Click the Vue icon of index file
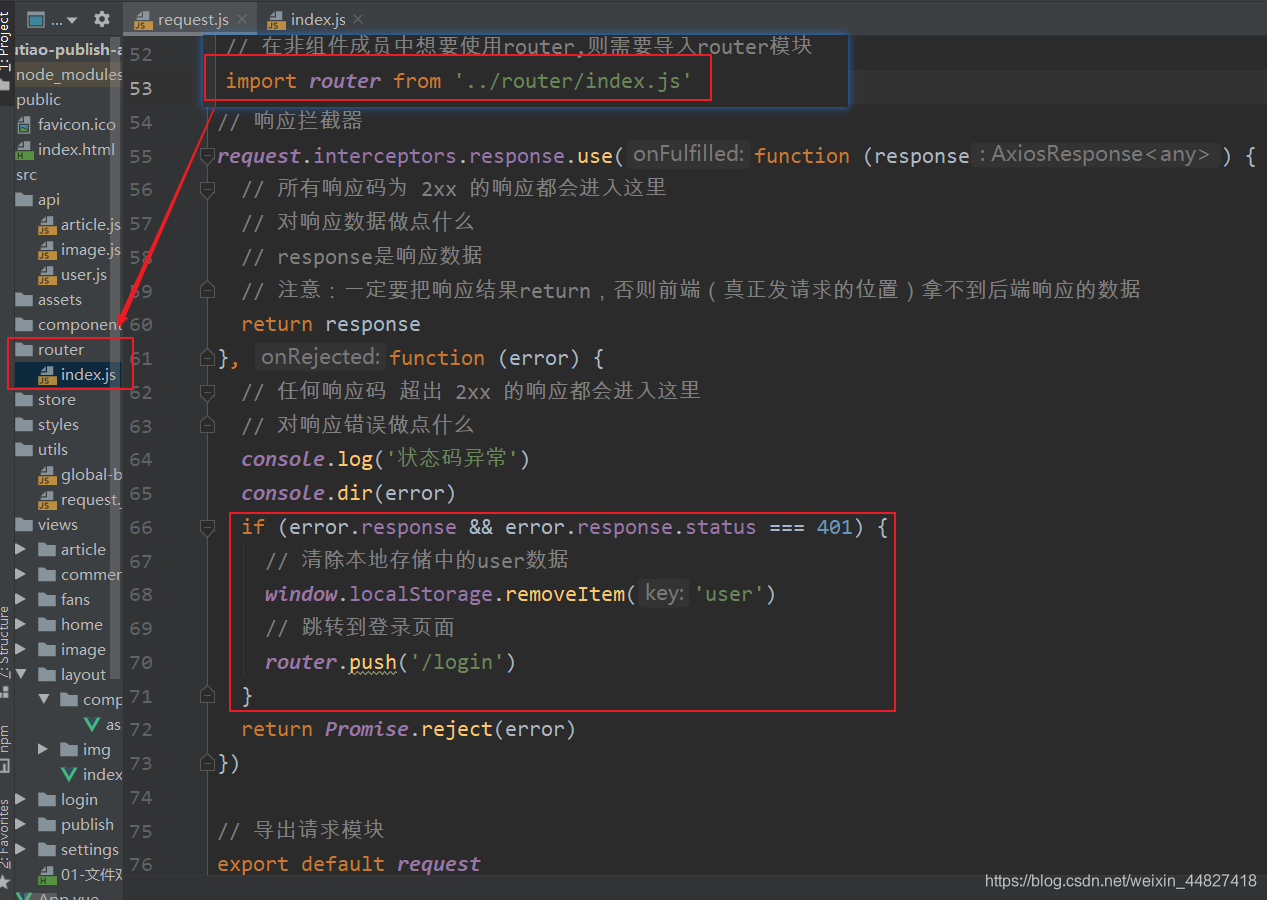This screenshot has width=1267, height=900. 69,775
